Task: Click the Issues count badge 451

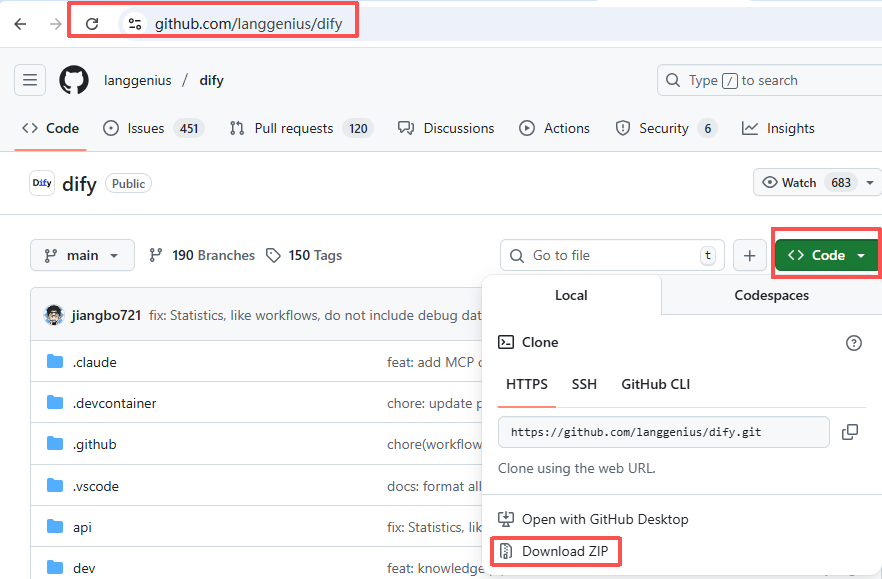Action: point(189,129)
